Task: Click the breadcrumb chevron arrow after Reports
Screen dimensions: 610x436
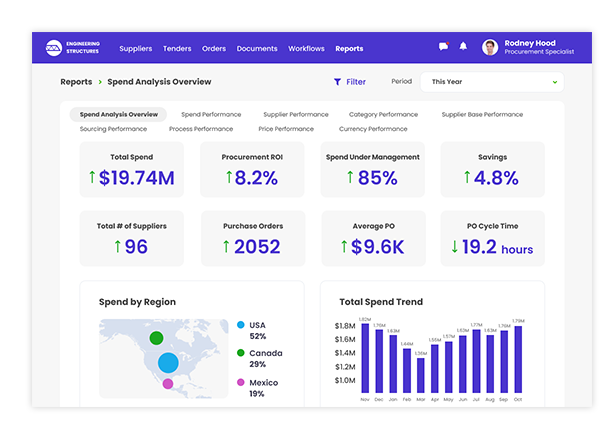Action: tap(101, 82)
